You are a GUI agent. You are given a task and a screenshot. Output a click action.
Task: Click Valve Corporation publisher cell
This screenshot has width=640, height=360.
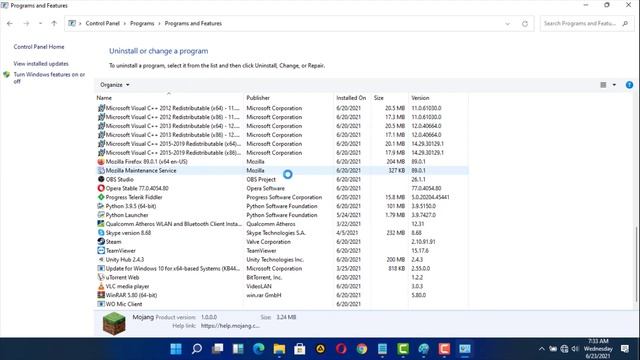click(268, 242)
